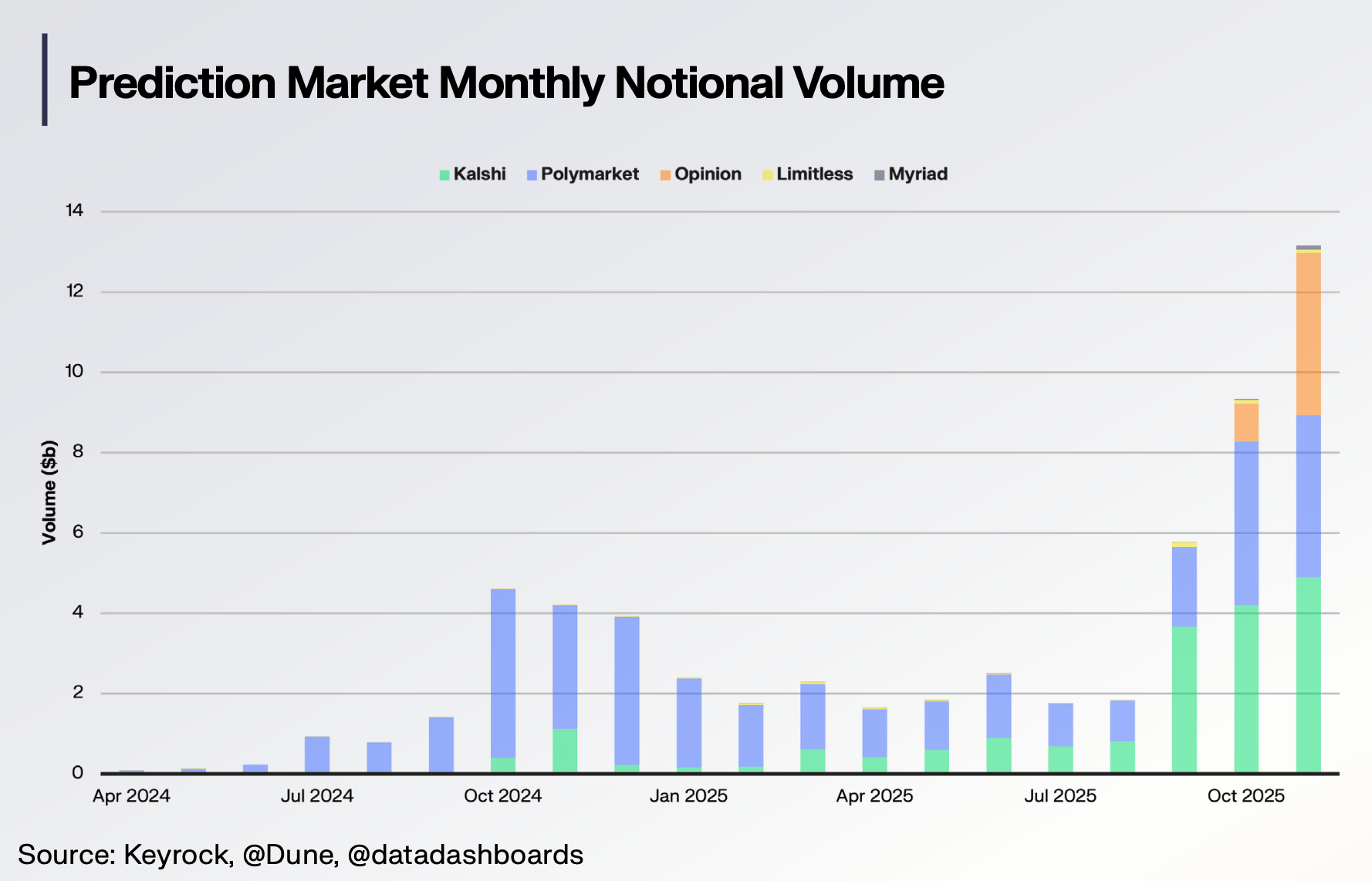Image resolution: width=1372 pixels, height=881 pixels.
Task: Click the @datadashboards credit link
Action: (x=467, y=855)
